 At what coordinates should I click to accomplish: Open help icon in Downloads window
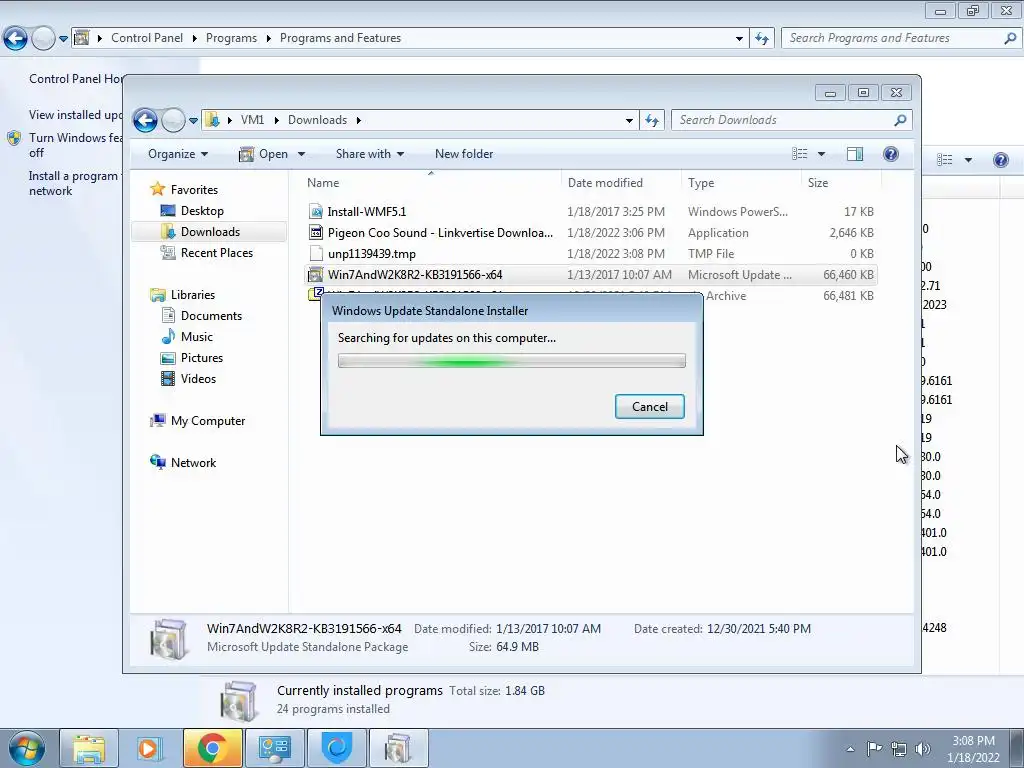(x=891, y=154)
